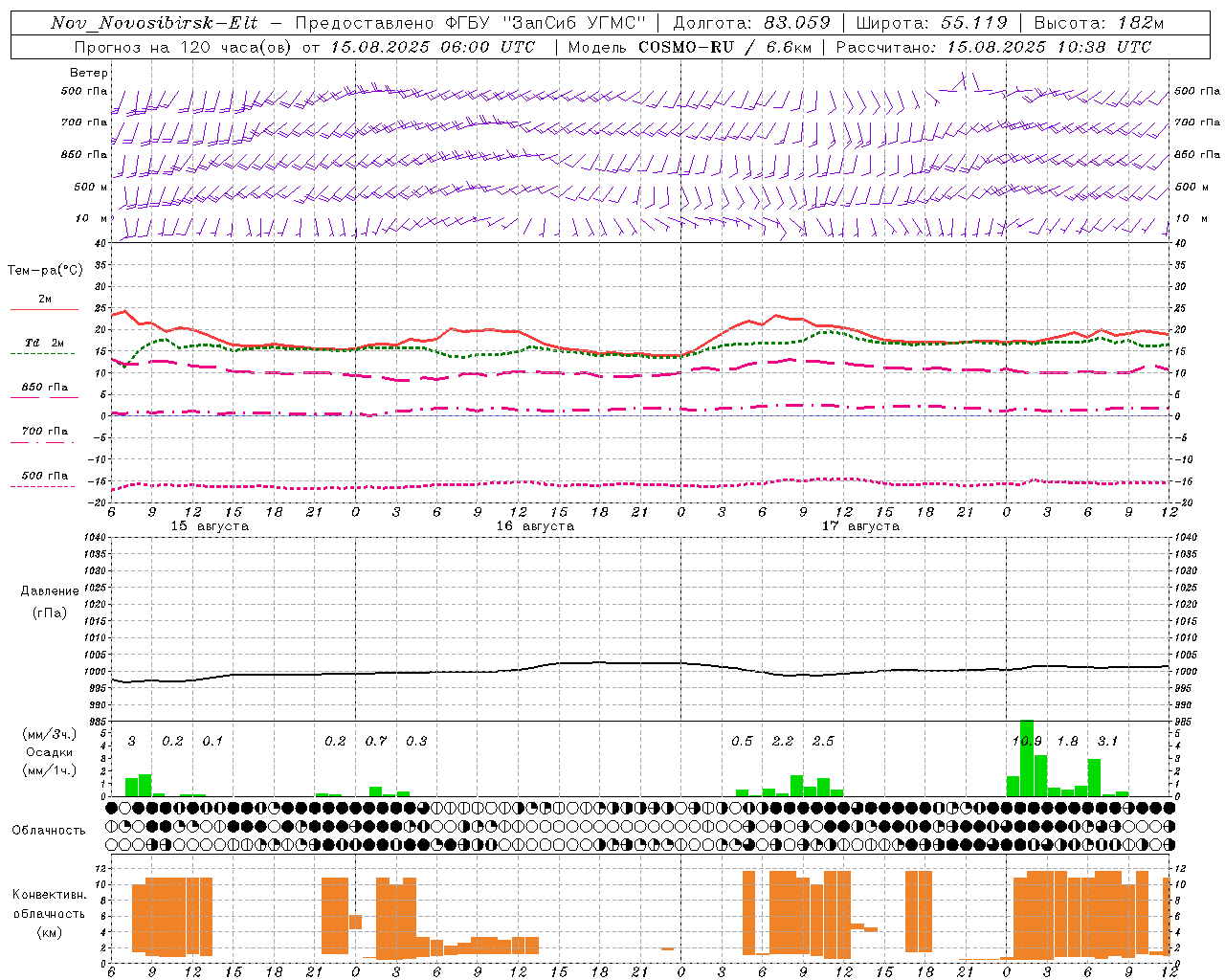Click the precipitation total 0.3
1225x980 pixels.
pyautogui.click(x=416, y=742)
